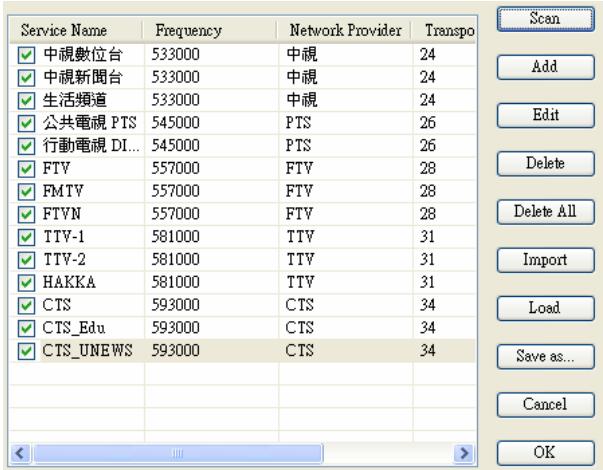Select the HAKKA service row
The image size is (603, 470).
242,282
